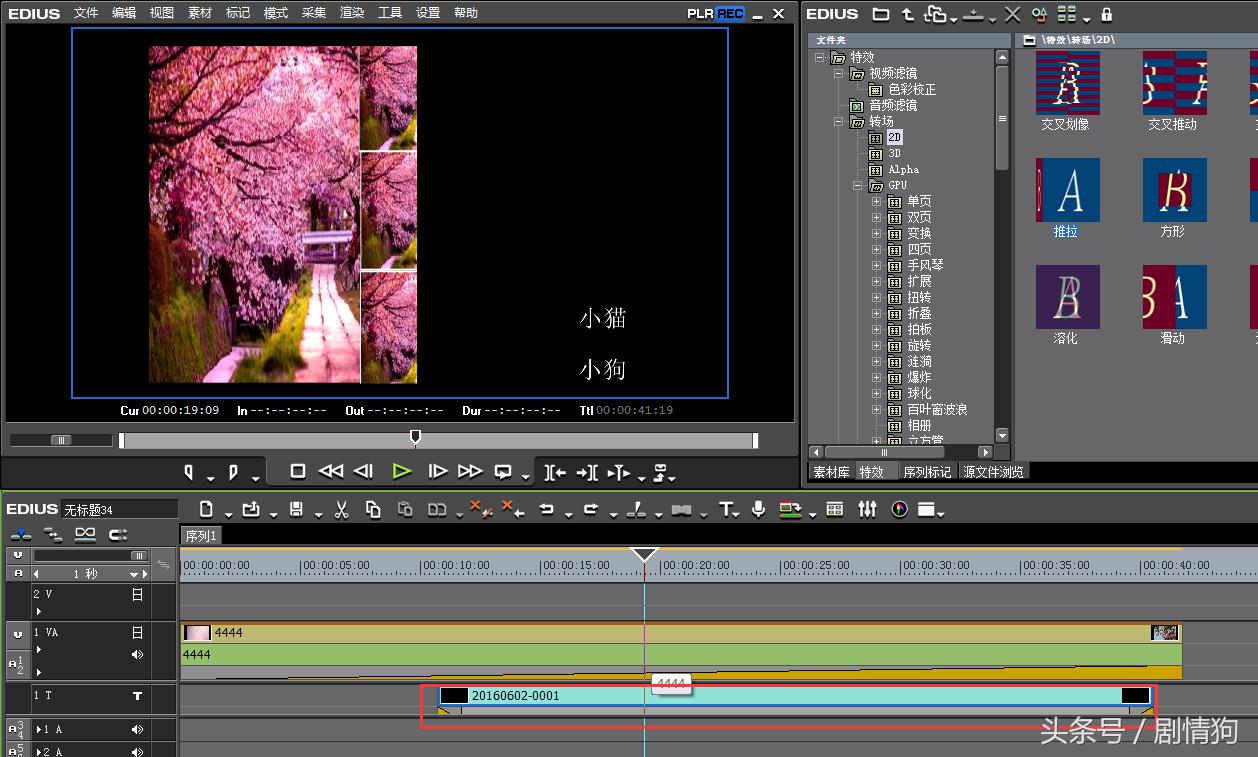Expand the 手风琴 folder under GPU
Viewport: 1258px width, 757px height.
(x=877, y=266)
